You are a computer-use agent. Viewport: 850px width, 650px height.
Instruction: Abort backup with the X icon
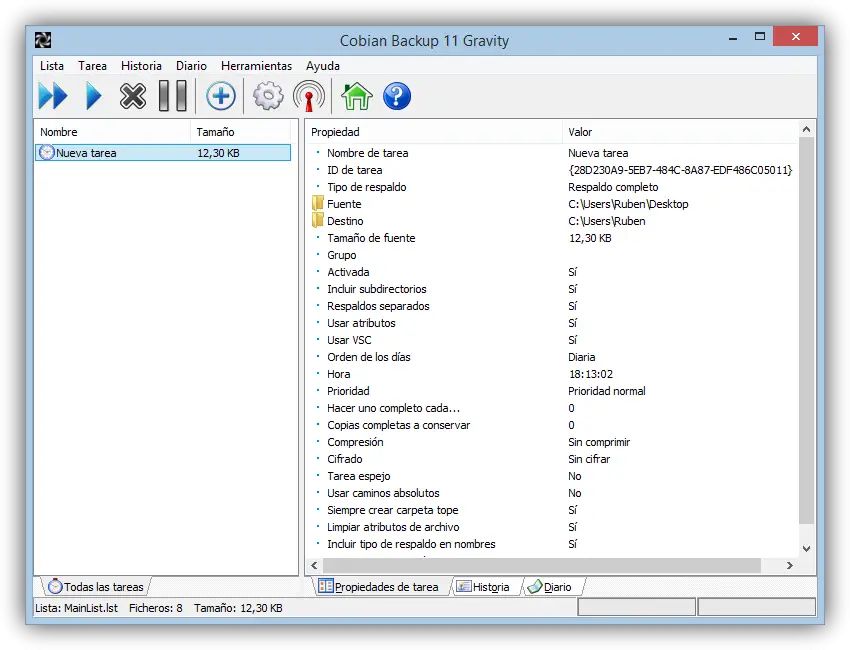(x=133, y=96)
